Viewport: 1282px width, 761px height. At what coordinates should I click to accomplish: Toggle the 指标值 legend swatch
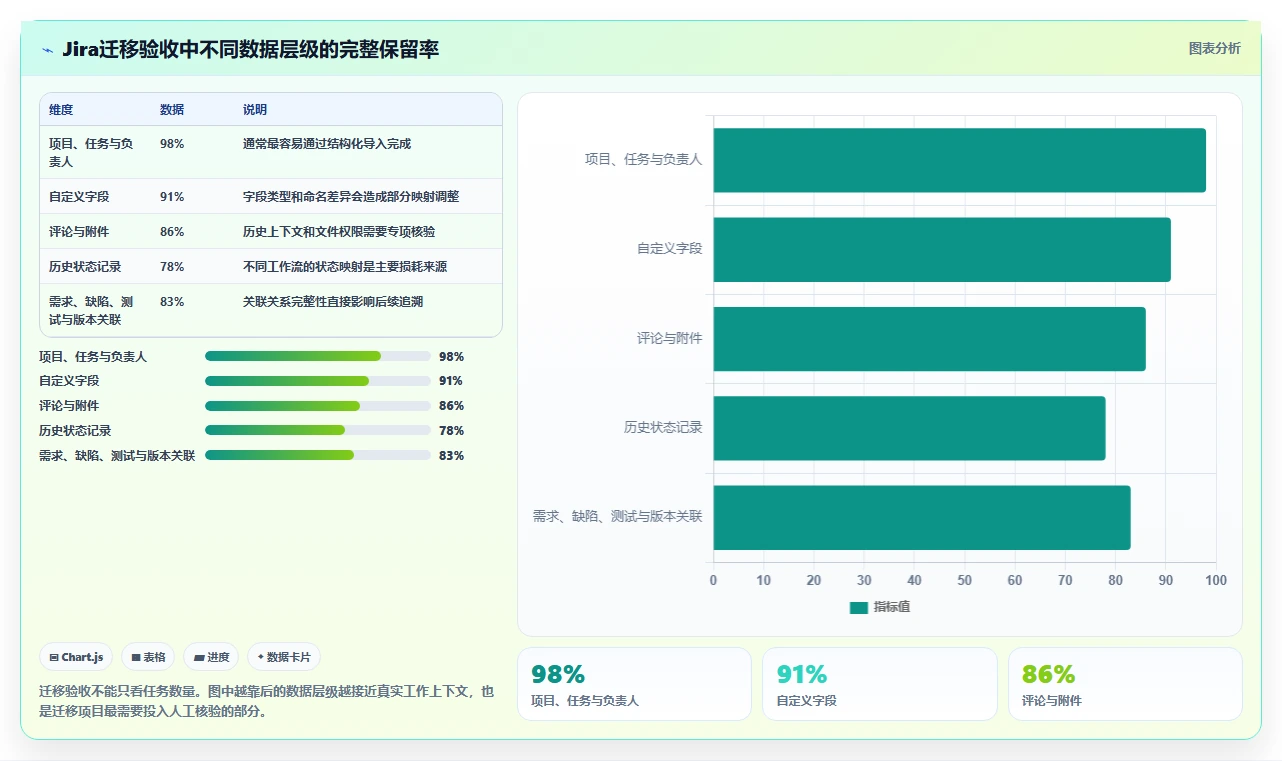click(x=858, y=607)
